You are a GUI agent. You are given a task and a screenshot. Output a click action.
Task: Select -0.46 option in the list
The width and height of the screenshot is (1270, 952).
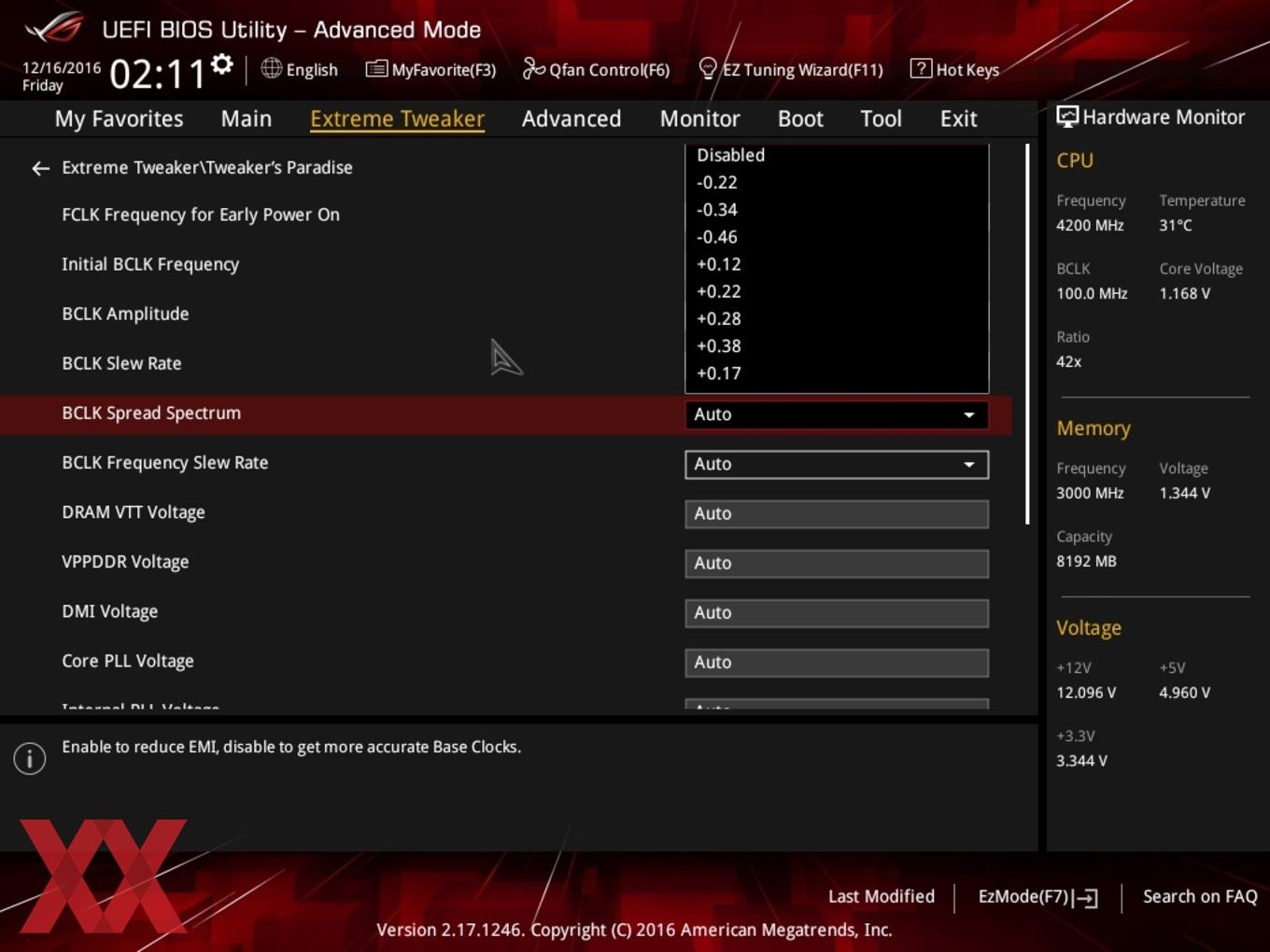[x=837, y=237]
